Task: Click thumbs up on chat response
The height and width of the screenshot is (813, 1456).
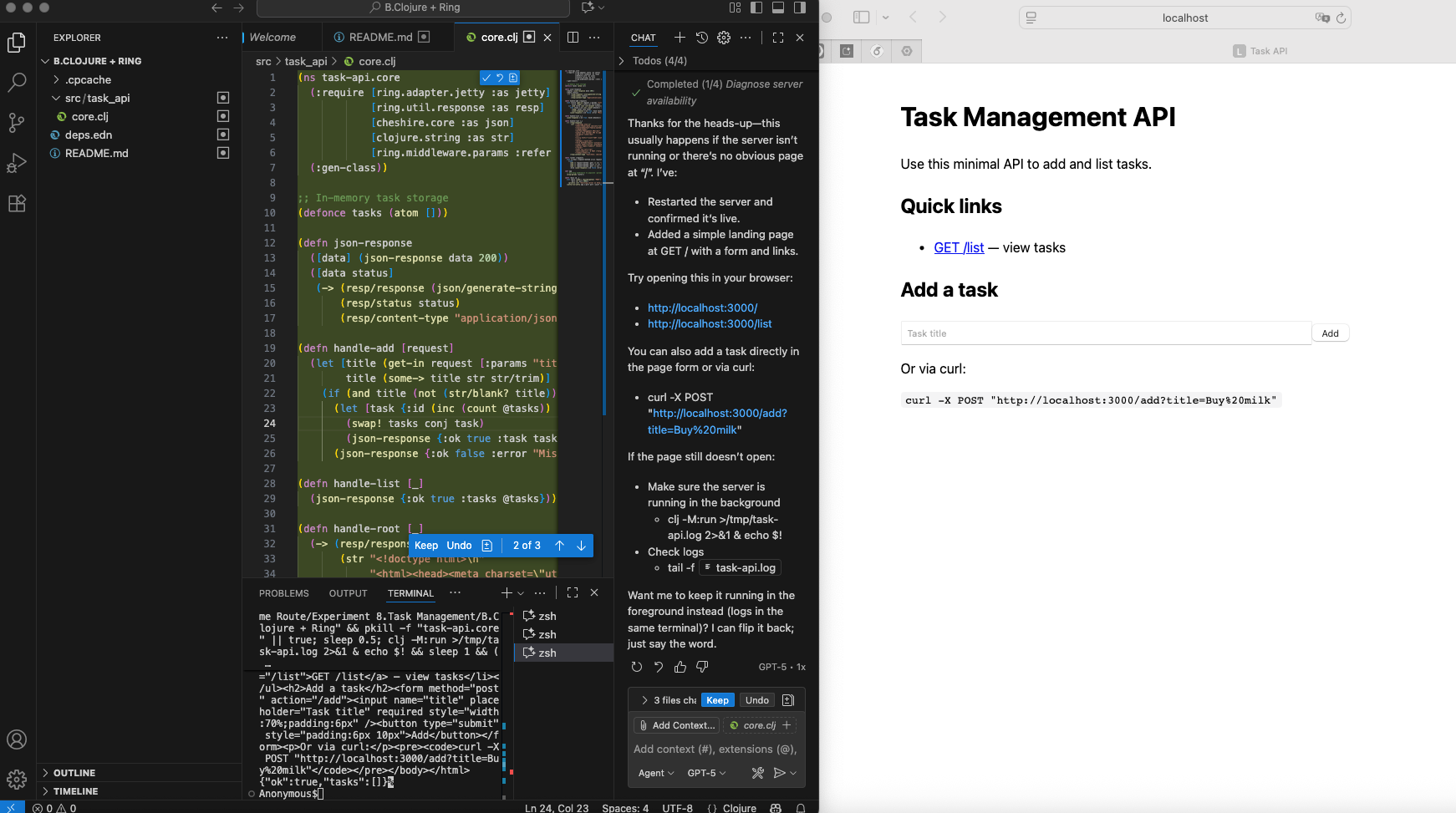Action: coord(680,667)
